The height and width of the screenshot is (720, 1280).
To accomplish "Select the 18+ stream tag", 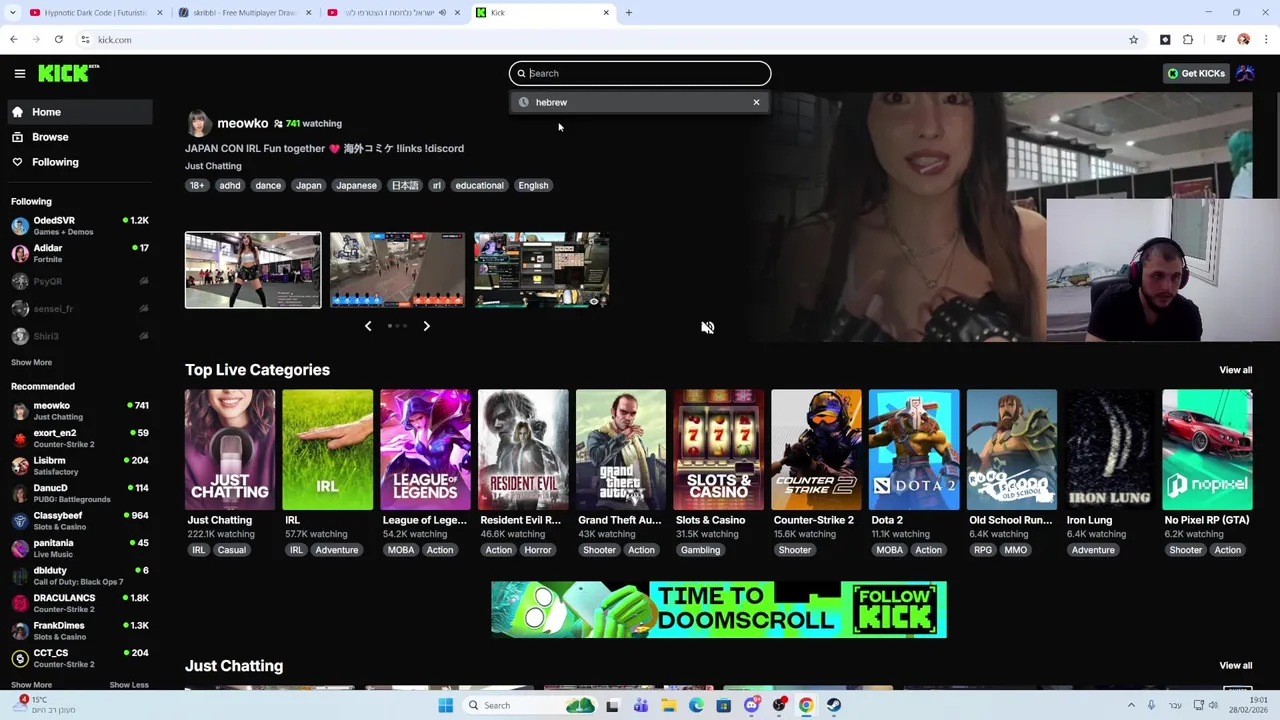I will pos(197,185).
